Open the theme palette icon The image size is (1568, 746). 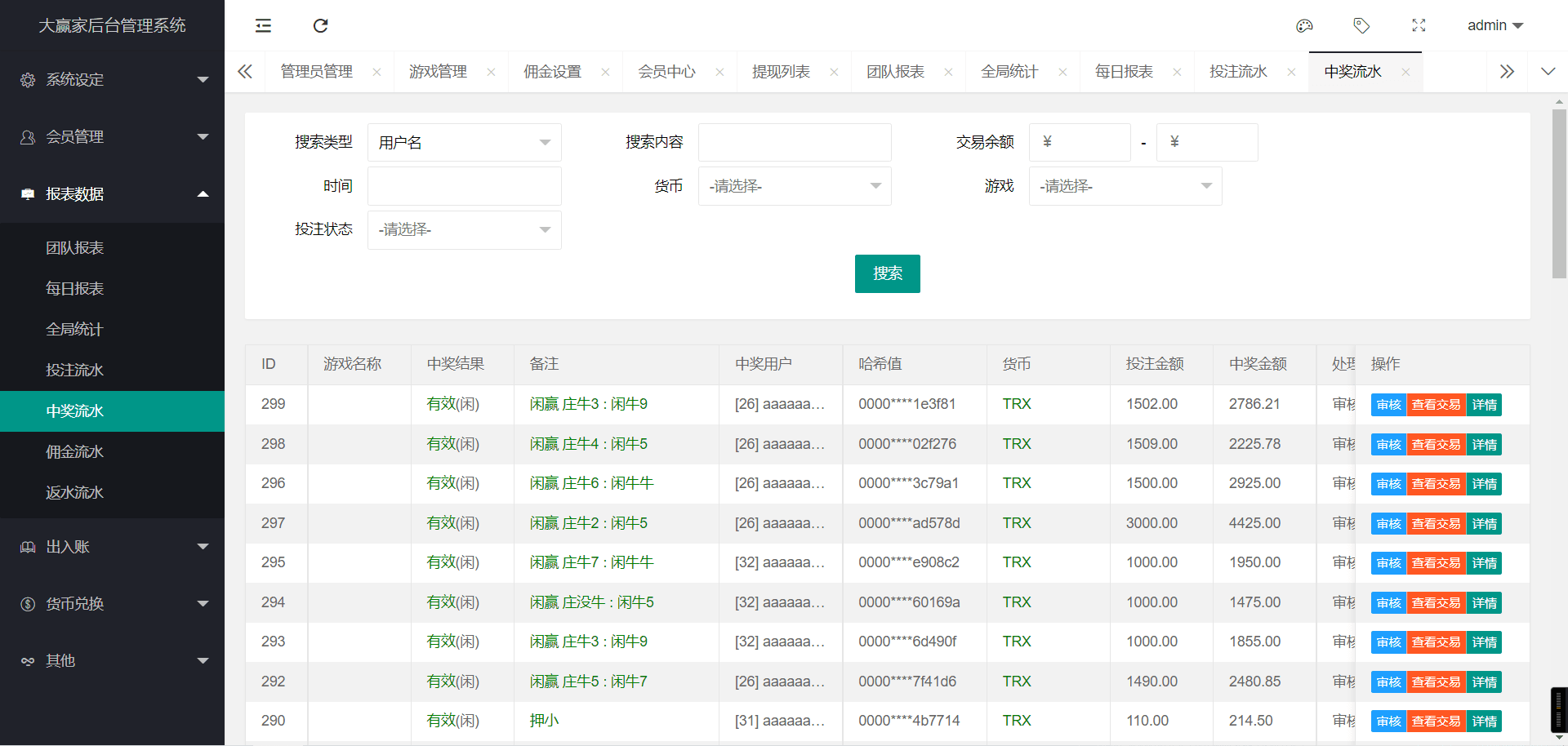point(1304,26)
